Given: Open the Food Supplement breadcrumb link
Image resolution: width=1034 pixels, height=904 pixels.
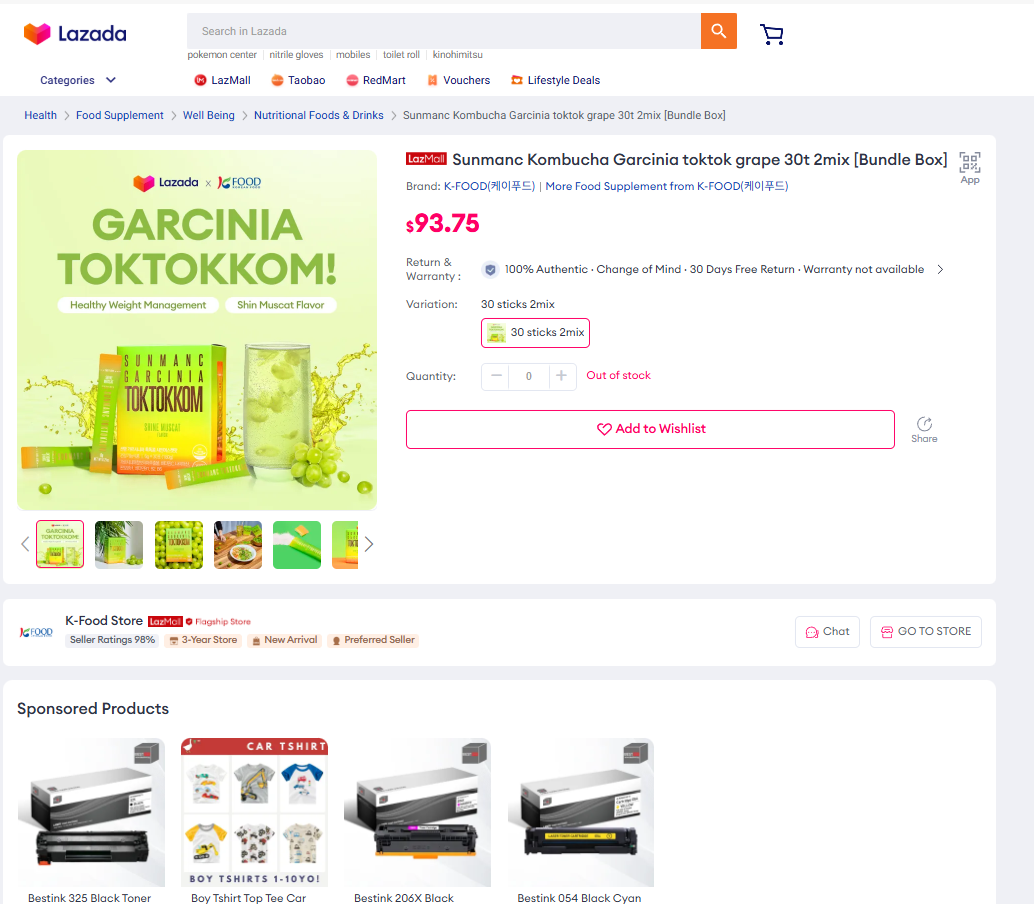Looking at the screenshot, I should pyautogui.click(x=119, y=115).
